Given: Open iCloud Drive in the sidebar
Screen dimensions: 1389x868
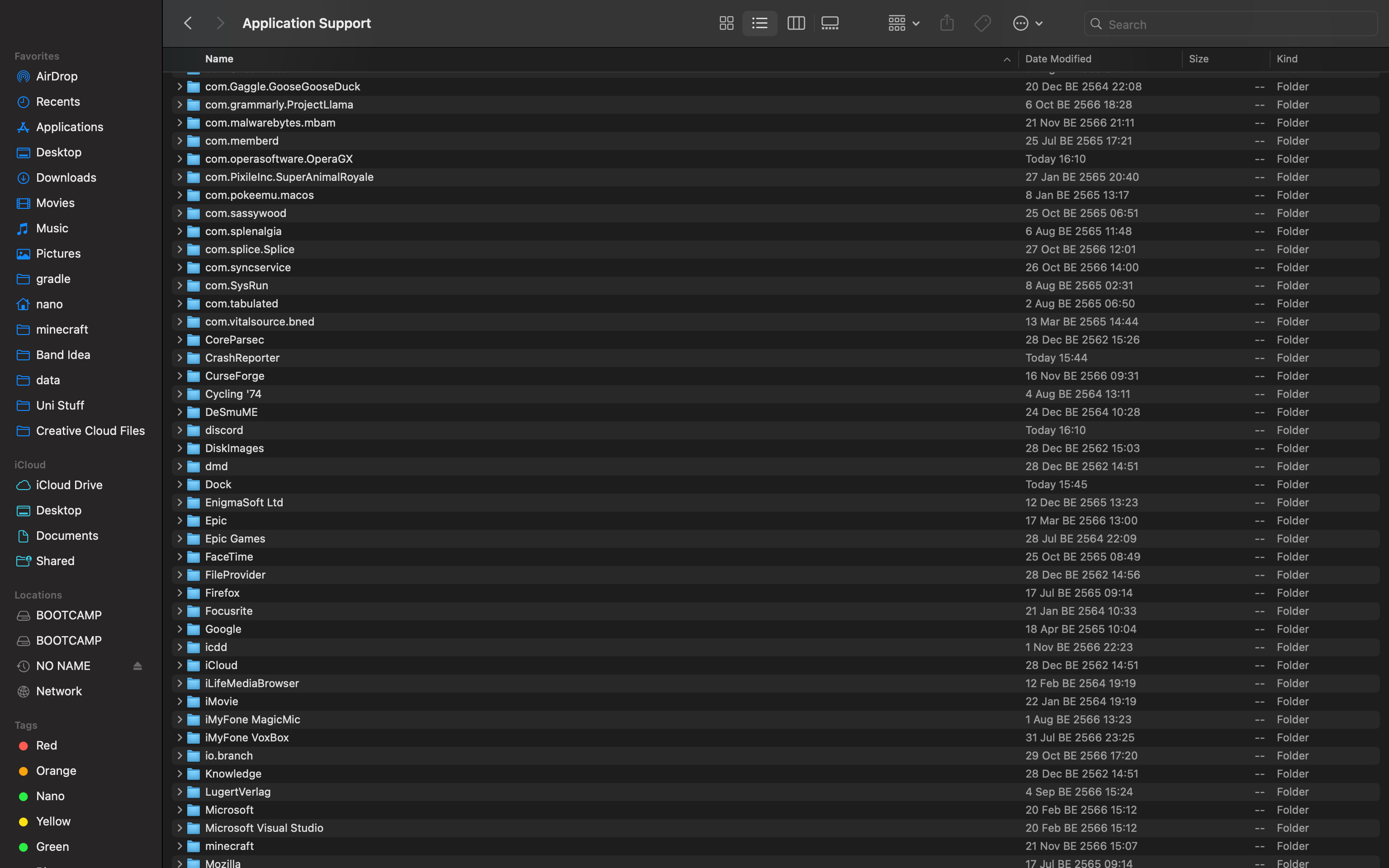Looking at the screenshot, I should click(69, 485).
